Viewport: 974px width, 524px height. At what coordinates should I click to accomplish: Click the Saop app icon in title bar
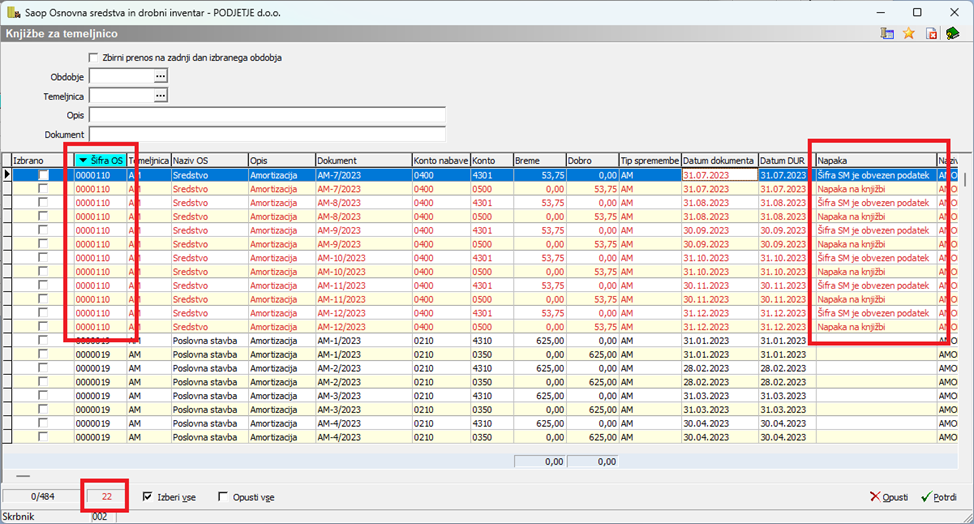pyautogui.click(x=14, y=11)
